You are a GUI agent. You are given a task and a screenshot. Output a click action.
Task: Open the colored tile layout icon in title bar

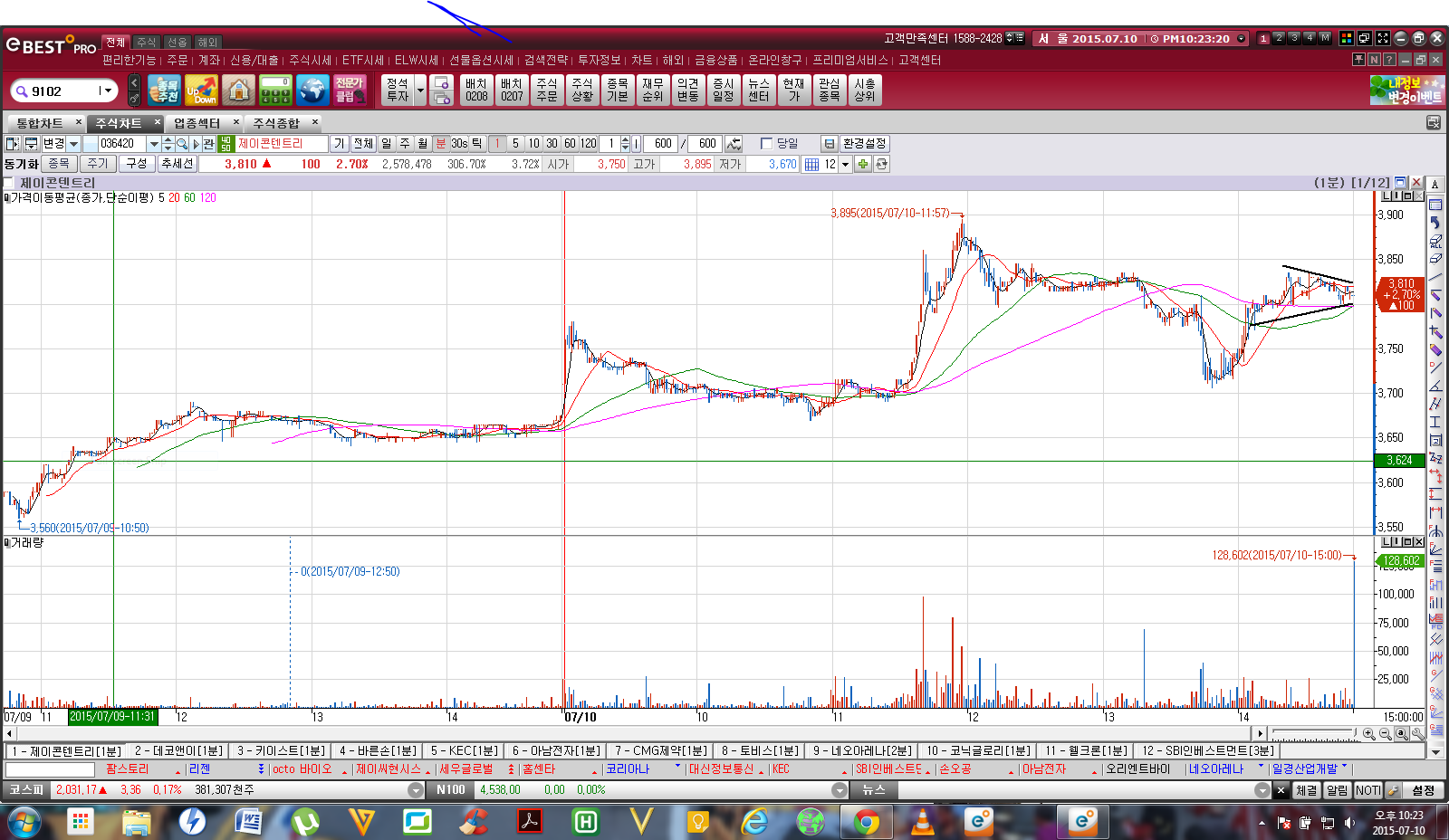[1347, 38]
